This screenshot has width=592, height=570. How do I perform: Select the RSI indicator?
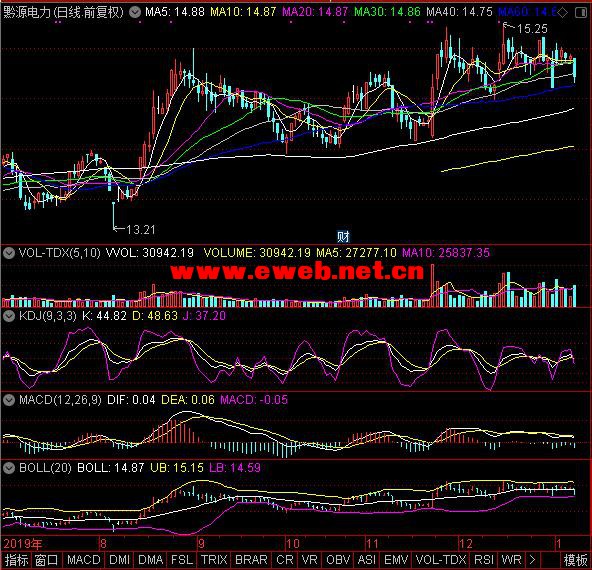pos(484,559)
